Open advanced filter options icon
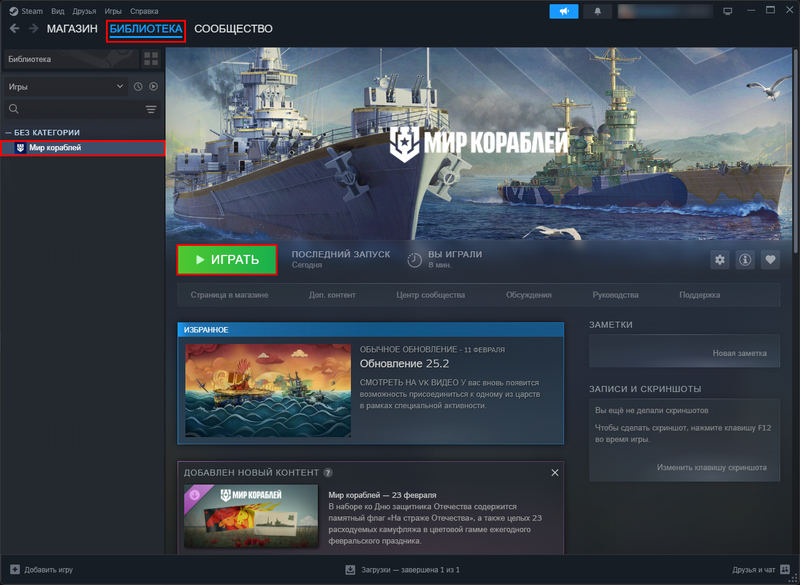800x585 pixels. pos(151,110)
